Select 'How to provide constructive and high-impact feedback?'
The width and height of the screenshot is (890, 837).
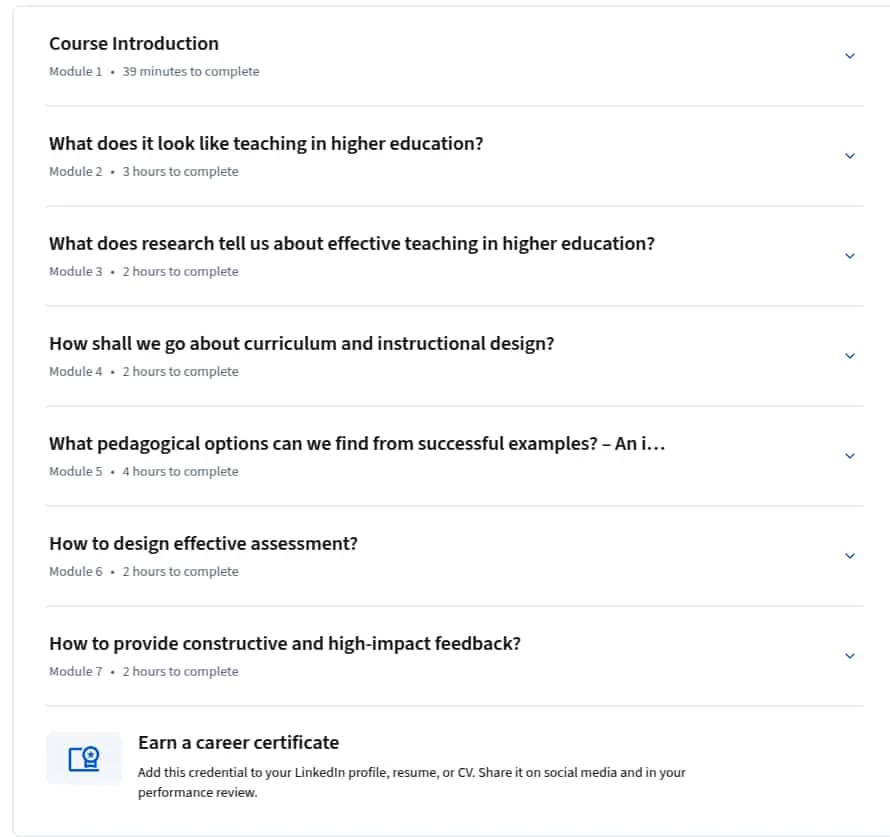[285, 643]
